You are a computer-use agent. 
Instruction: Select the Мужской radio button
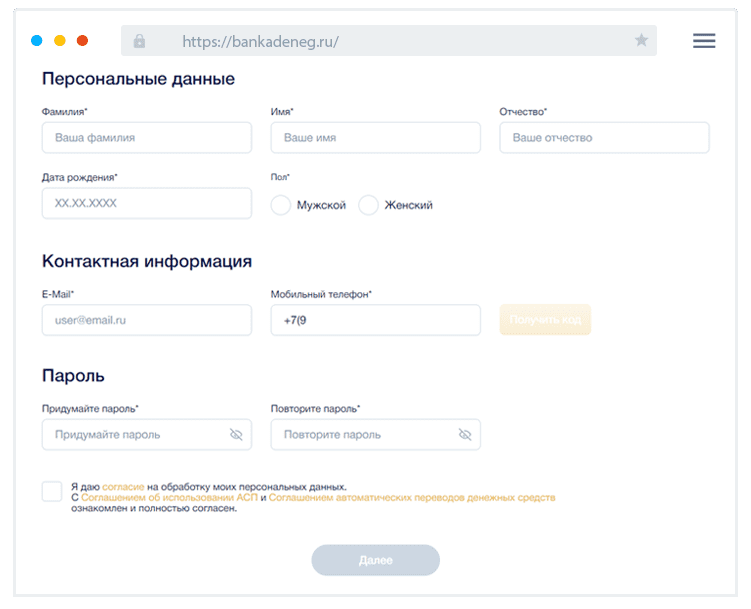tap(281, 205)
